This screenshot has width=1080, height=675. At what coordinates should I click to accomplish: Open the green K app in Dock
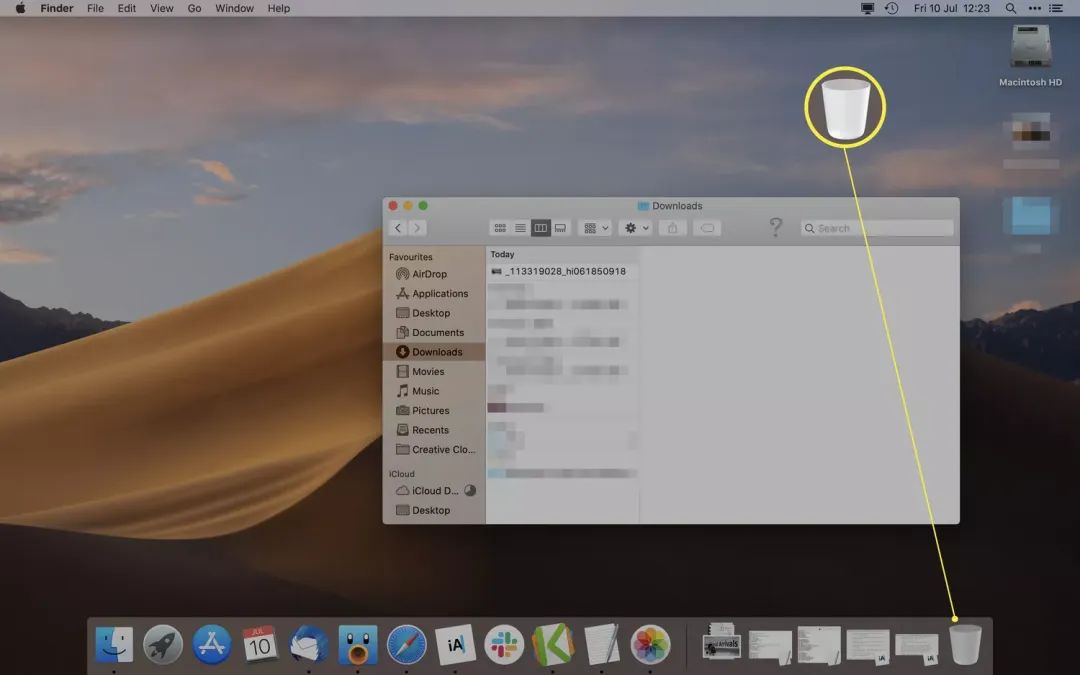pos(553,645)
